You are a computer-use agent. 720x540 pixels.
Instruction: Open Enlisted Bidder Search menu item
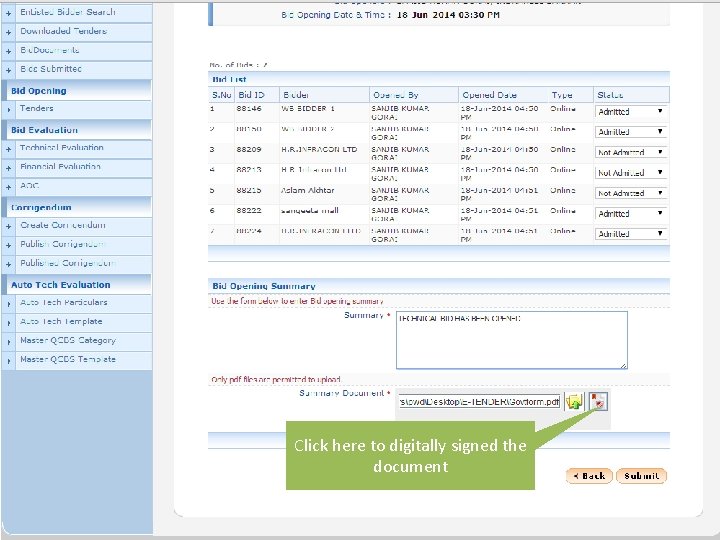[68, 12]
